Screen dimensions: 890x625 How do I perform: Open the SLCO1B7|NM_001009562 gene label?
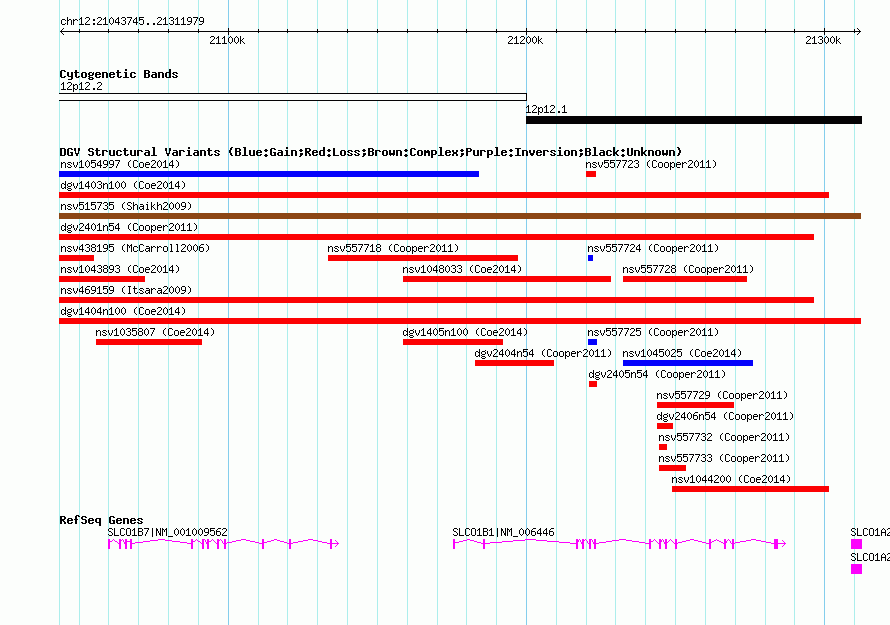click(x=167, y=532)
